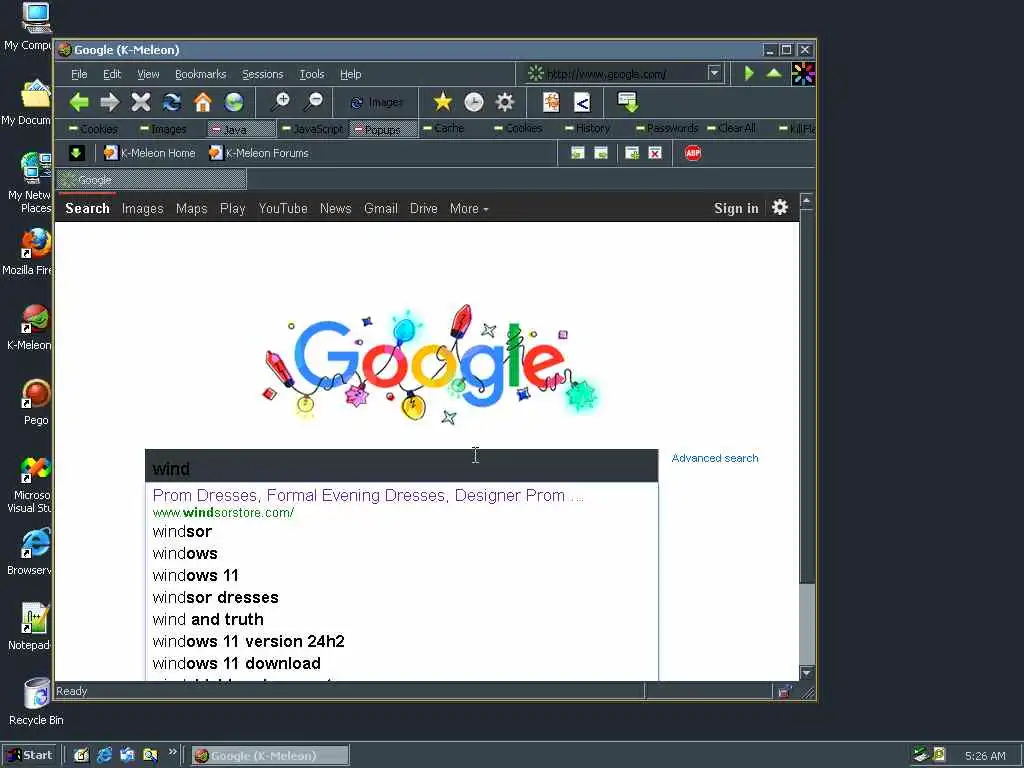Open the Tools menu

(312, 74)
